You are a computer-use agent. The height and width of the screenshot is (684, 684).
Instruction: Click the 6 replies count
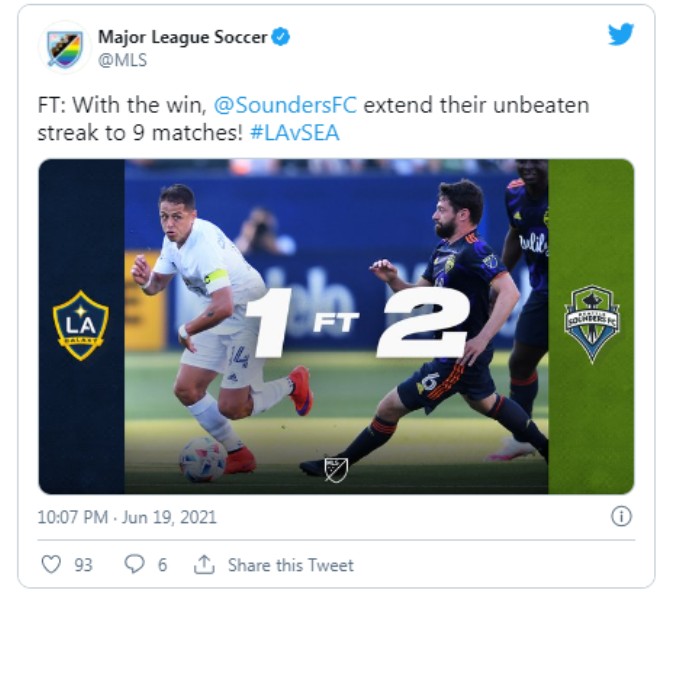click(x=162, y=565)
